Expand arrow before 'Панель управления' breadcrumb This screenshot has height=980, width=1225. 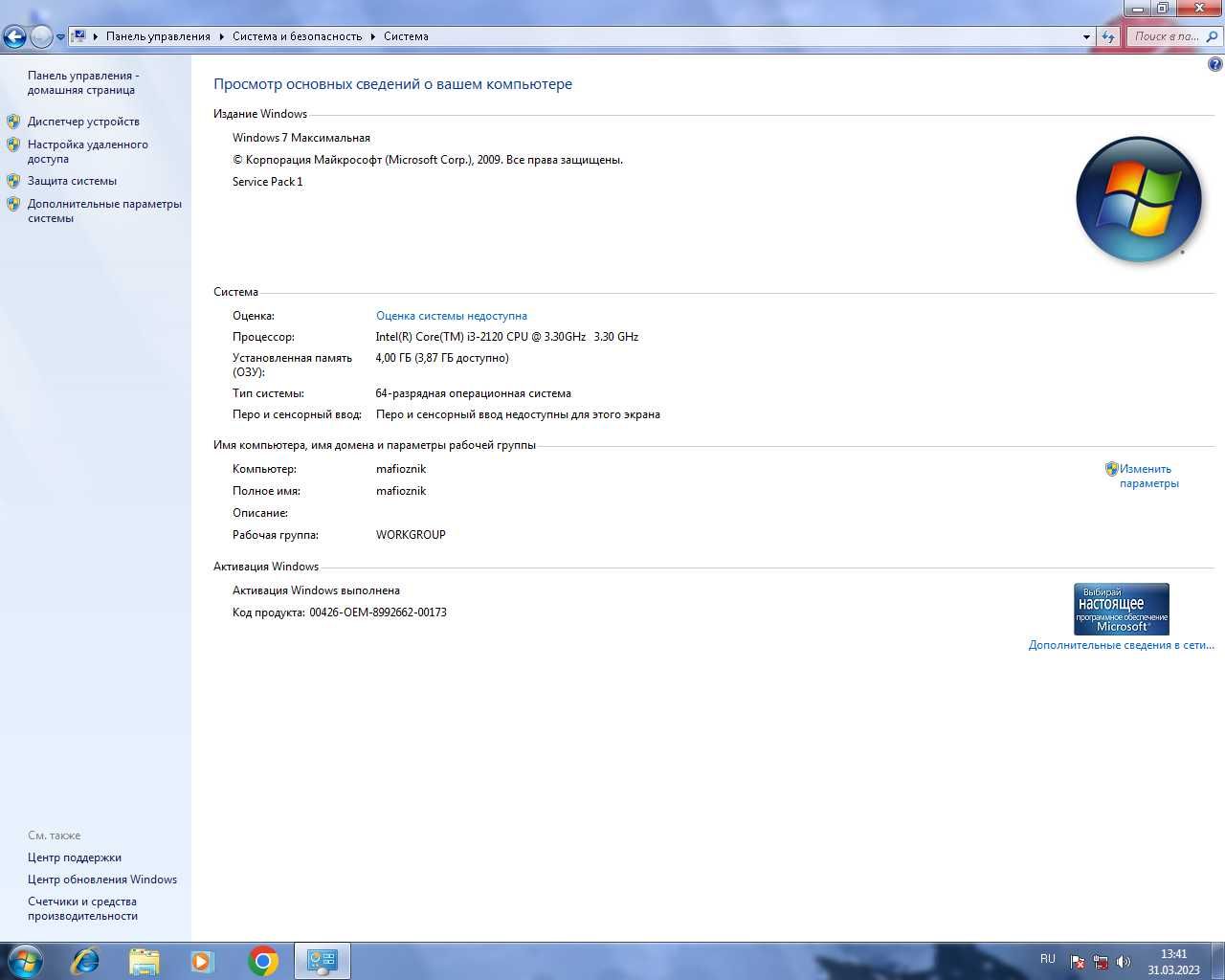tap(96, 36)
